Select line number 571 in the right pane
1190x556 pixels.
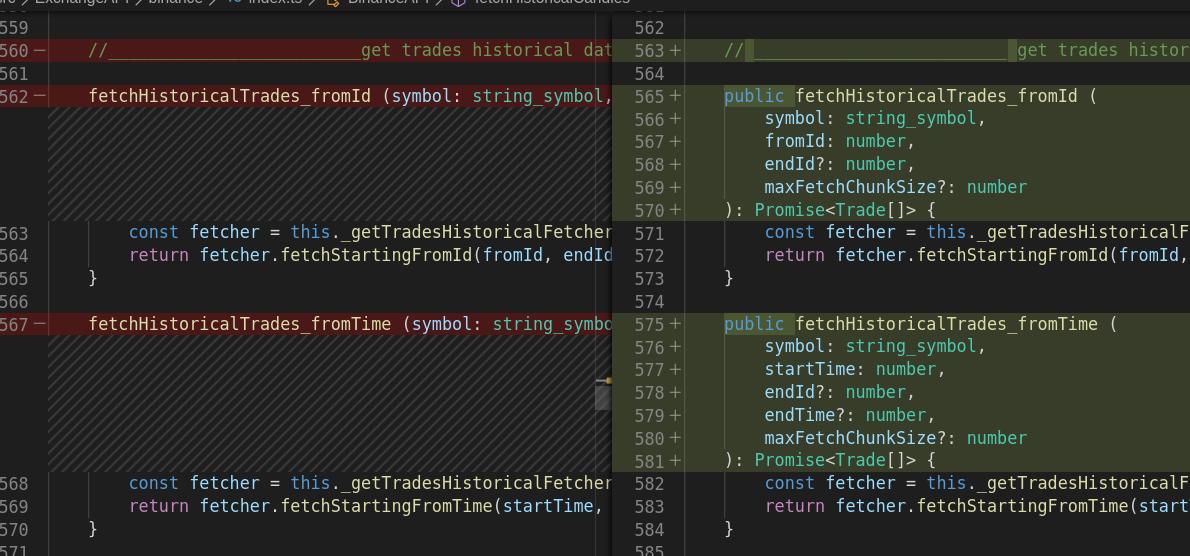649,233
